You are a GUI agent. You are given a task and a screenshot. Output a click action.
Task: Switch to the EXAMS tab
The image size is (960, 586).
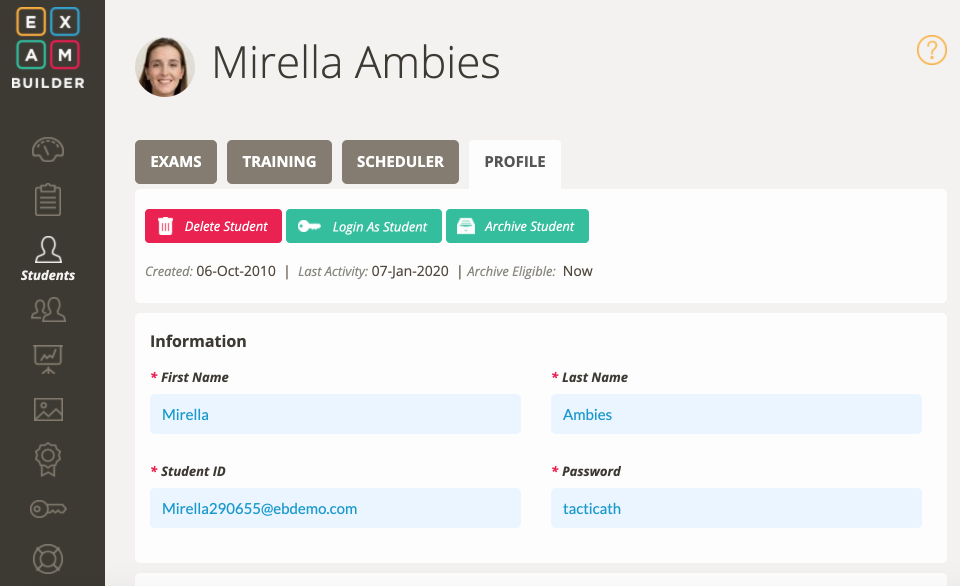175,161
